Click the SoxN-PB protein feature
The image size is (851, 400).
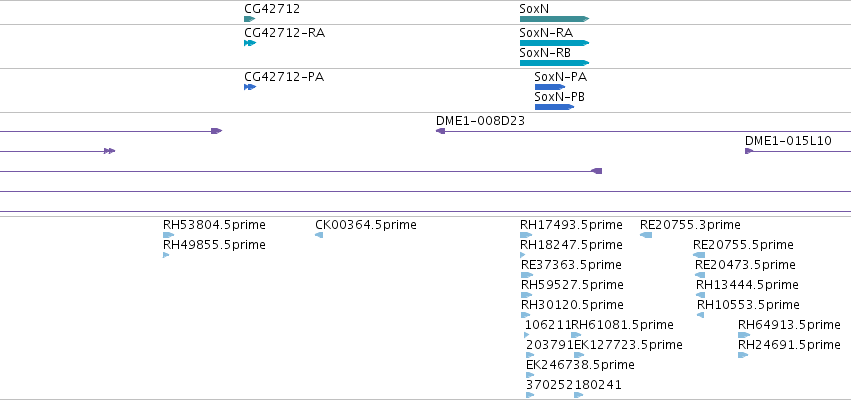coord(554,107)
